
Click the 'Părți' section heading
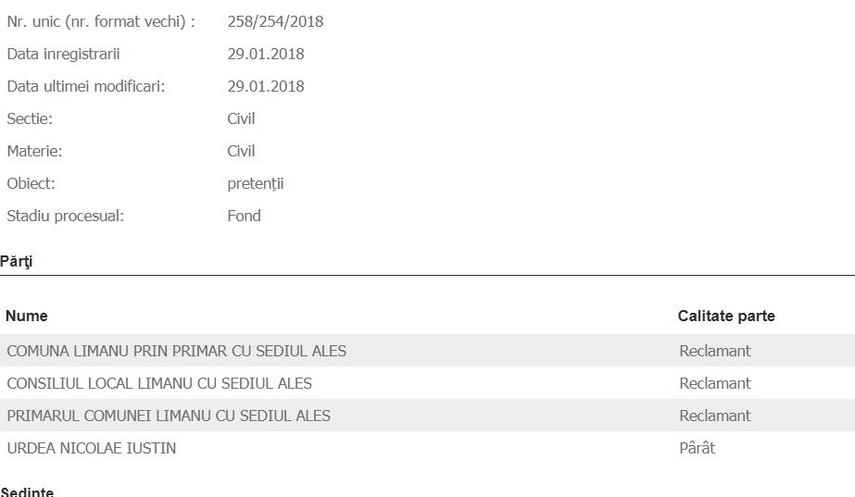[16, 261]
